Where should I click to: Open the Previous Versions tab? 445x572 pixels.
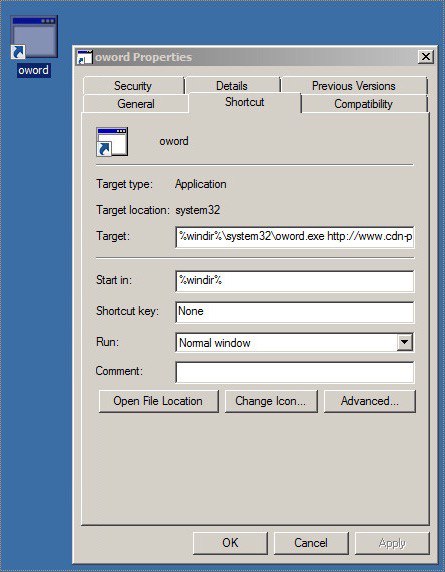[354, 86]
